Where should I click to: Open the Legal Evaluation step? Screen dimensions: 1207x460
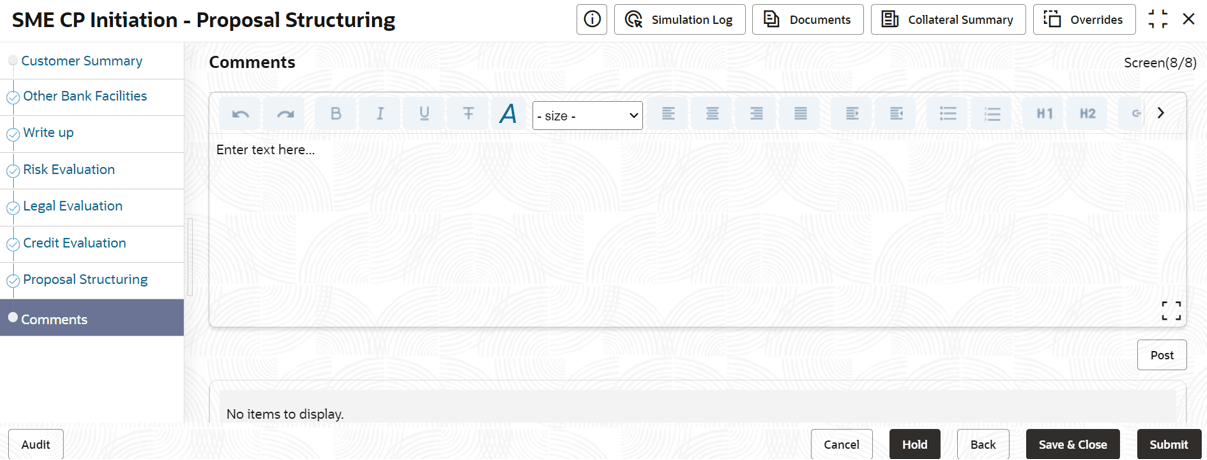(x=73, y=206)
